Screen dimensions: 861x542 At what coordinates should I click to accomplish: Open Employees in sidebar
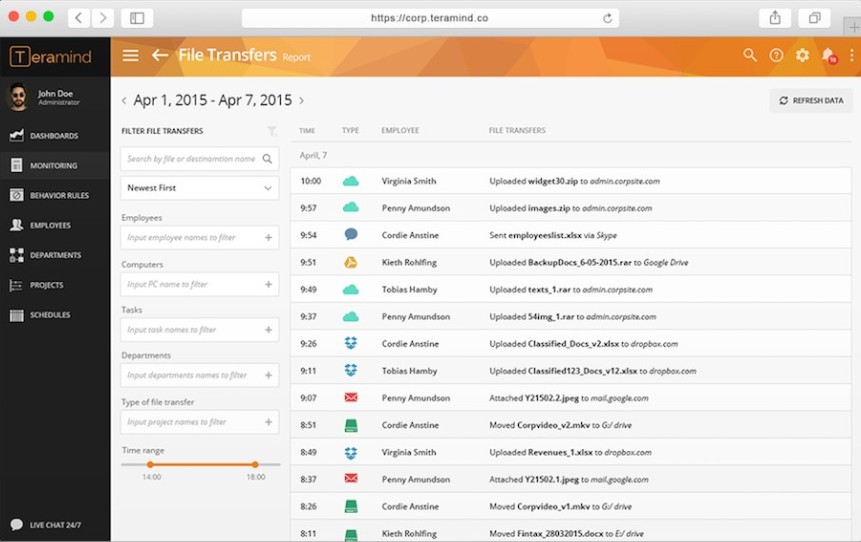click(x=55, y=225)
